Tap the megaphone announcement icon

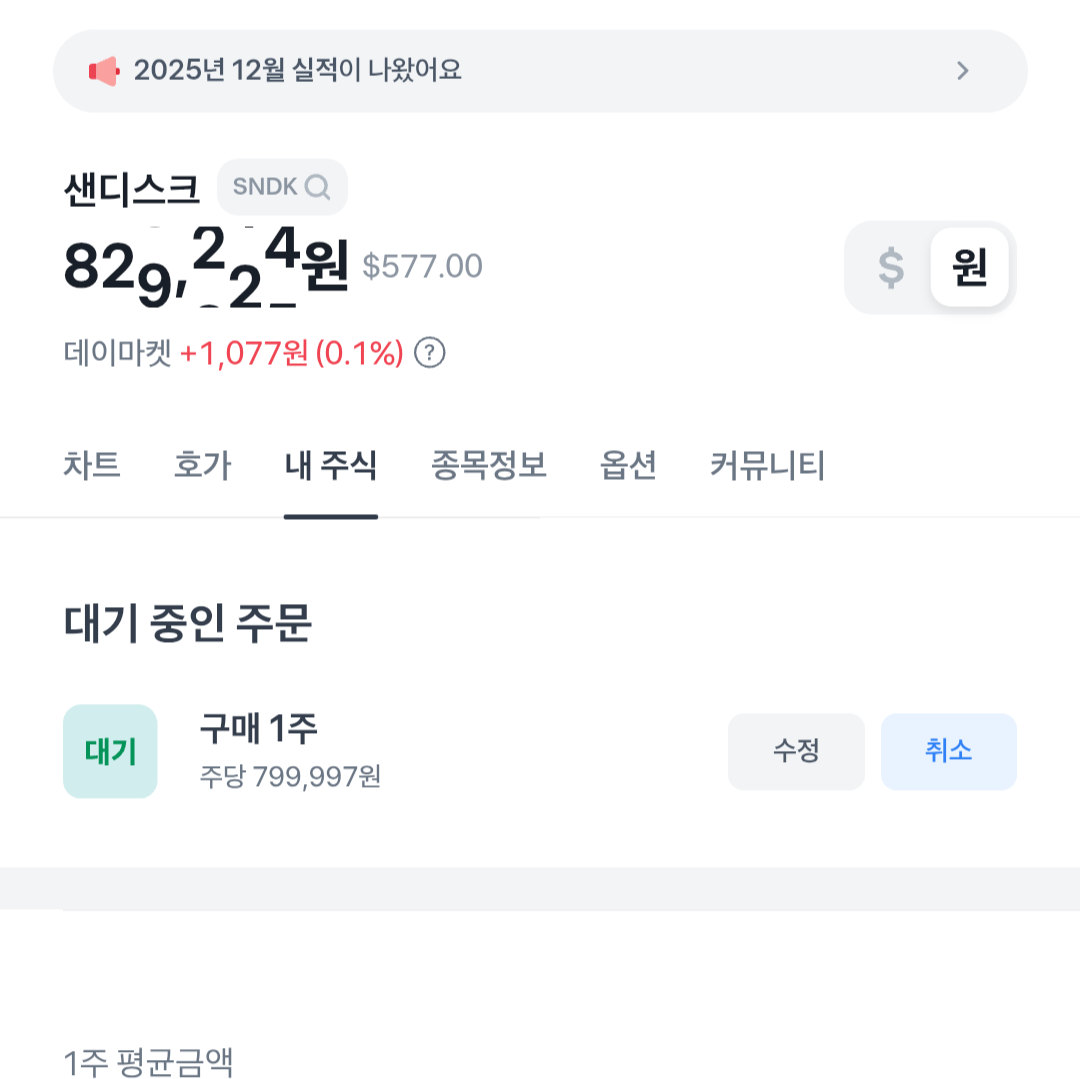pos(104,71)
